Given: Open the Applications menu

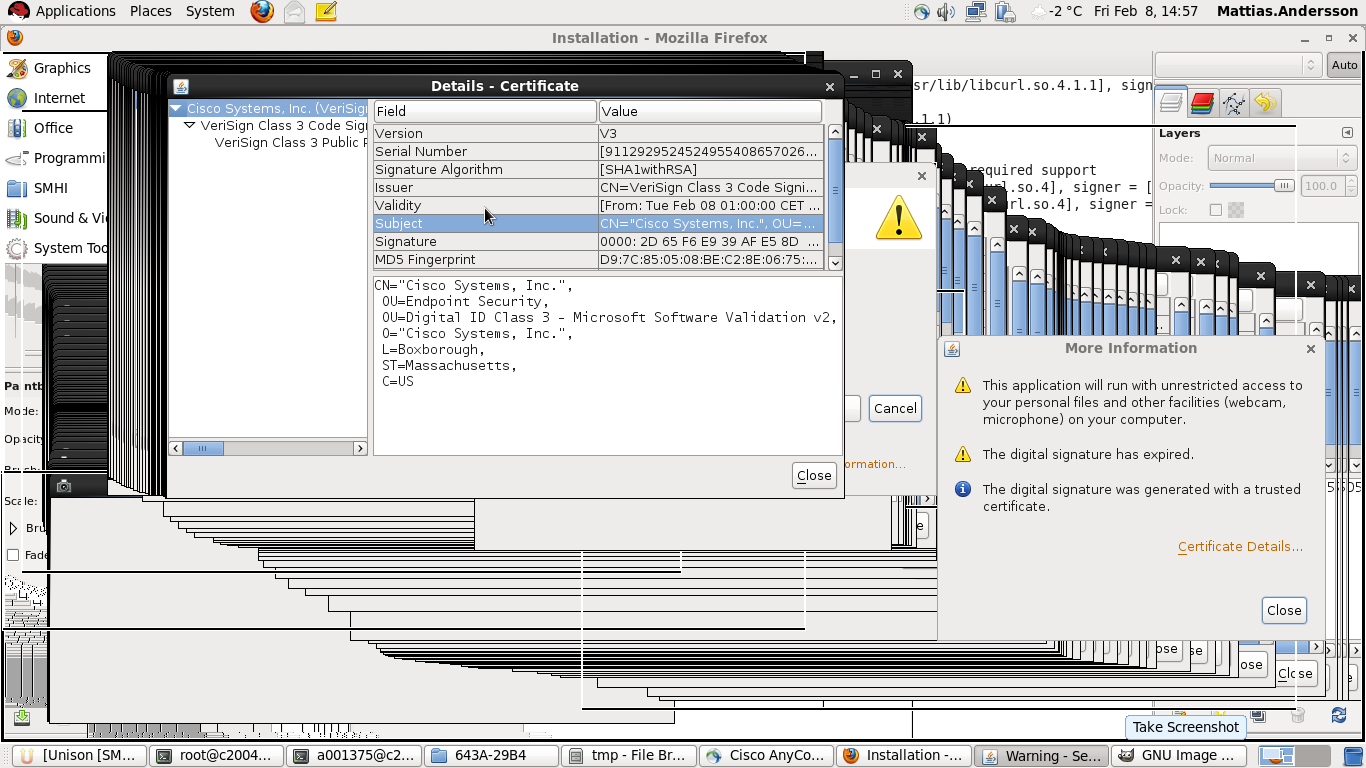Looking at the screenshot, I should pos(76,11).
